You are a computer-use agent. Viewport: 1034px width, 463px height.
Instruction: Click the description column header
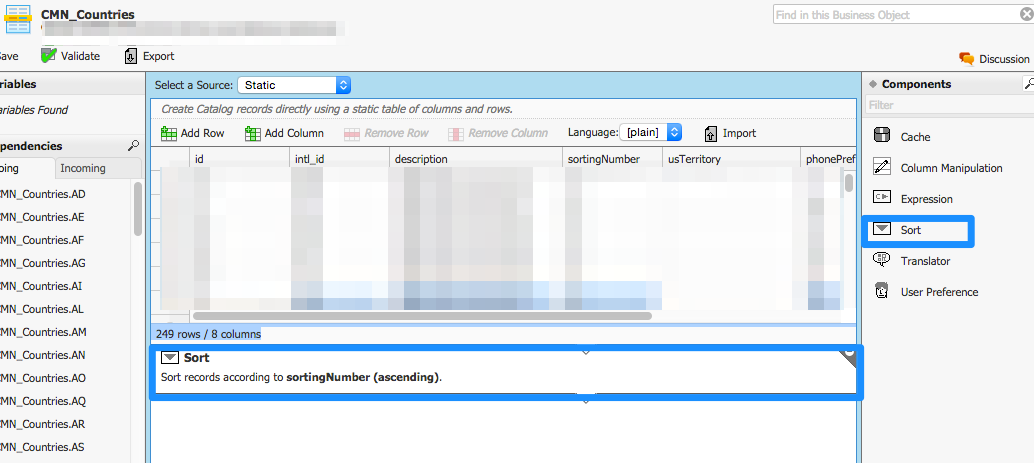point(475,159)
